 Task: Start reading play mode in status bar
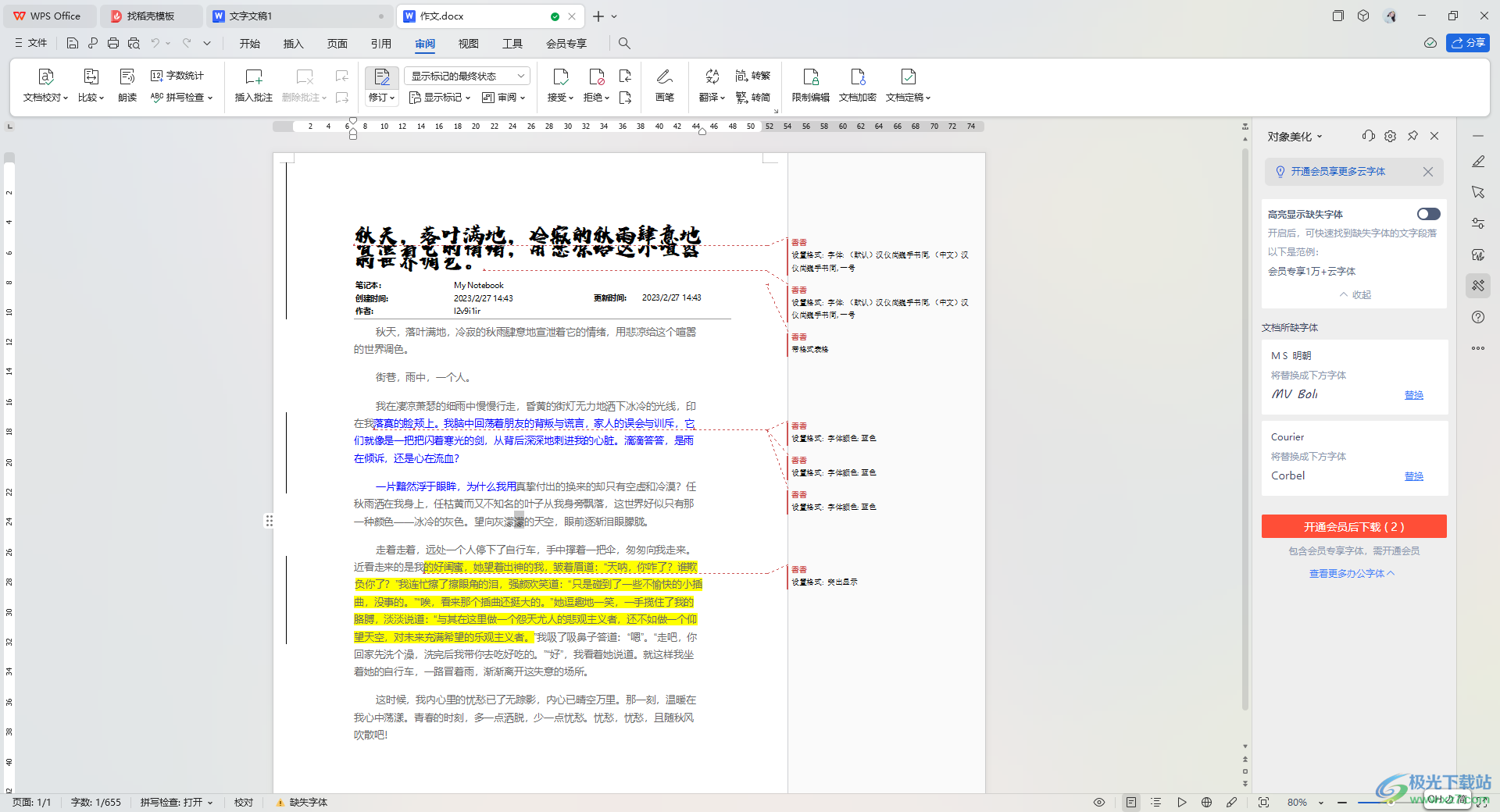(x=1182, y=802)
